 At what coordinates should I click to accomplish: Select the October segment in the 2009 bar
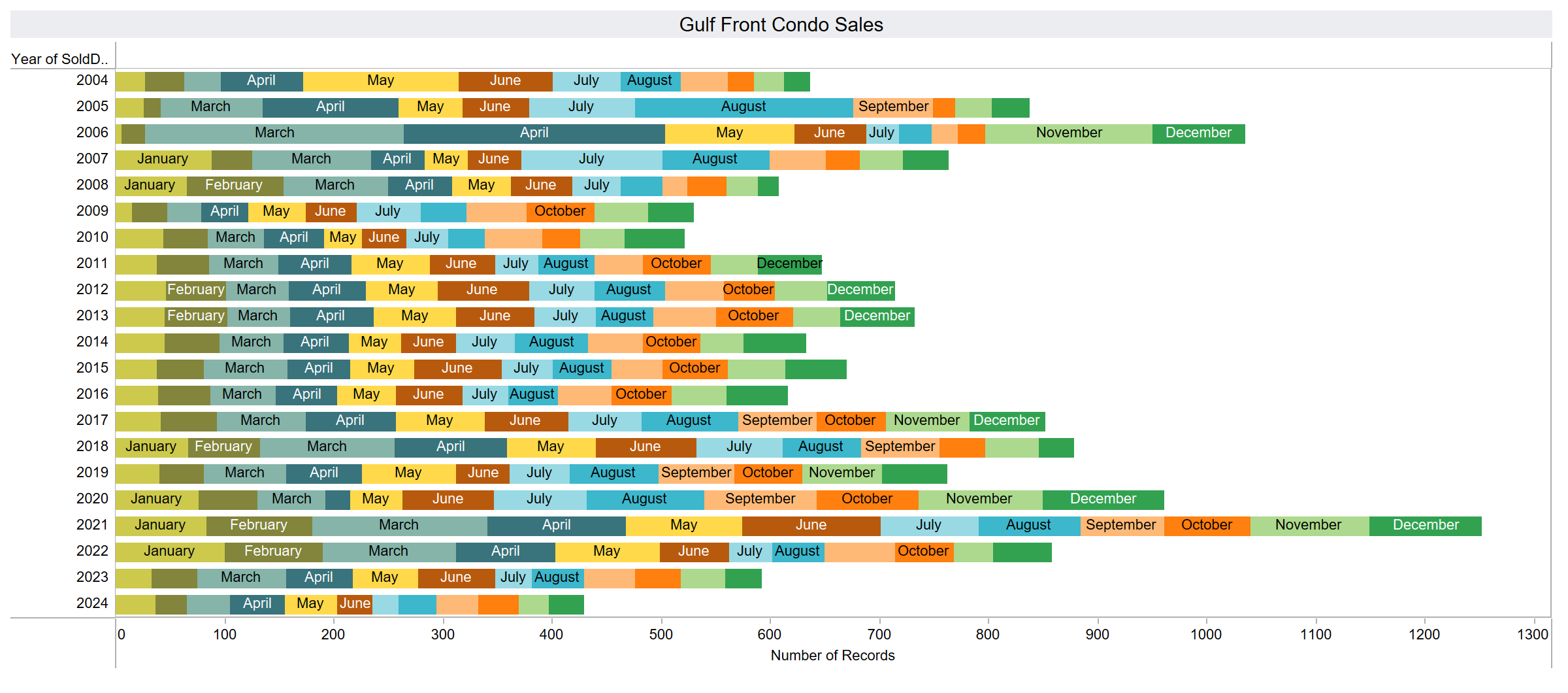click(x=560, y=212)
